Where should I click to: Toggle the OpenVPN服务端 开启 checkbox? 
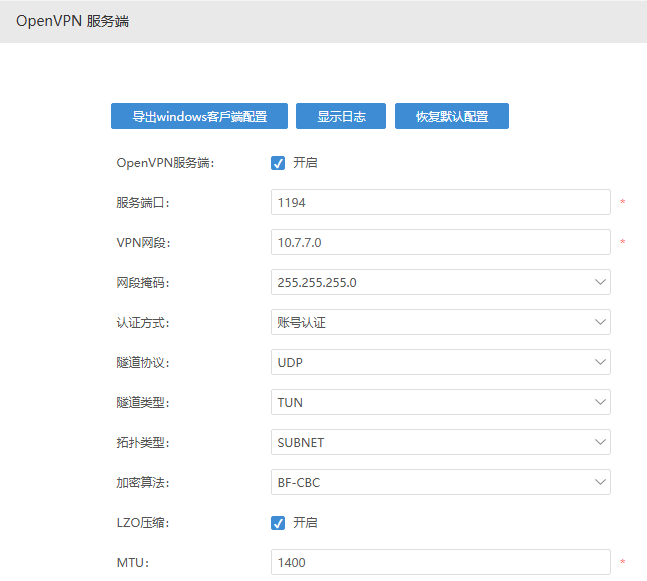tap(278, 162)
